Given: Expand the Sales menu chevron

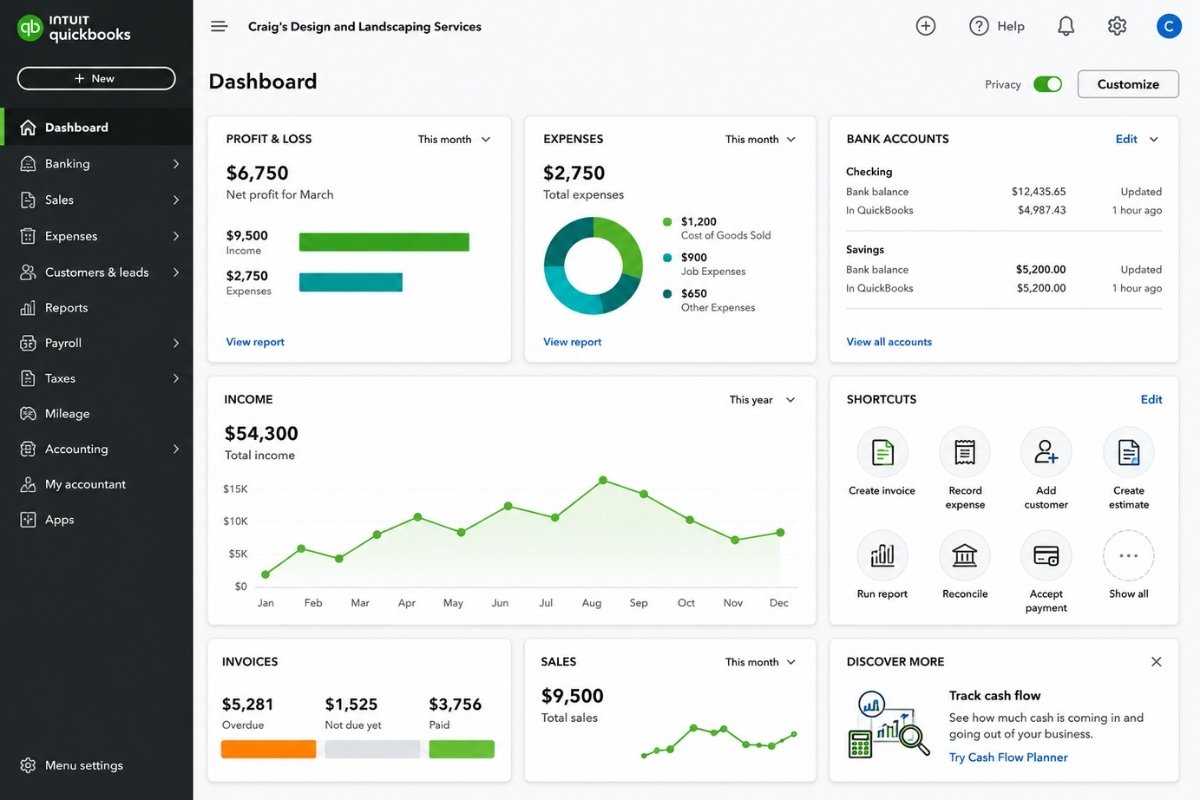Looking at the screenshot, I should pos(176,200).
